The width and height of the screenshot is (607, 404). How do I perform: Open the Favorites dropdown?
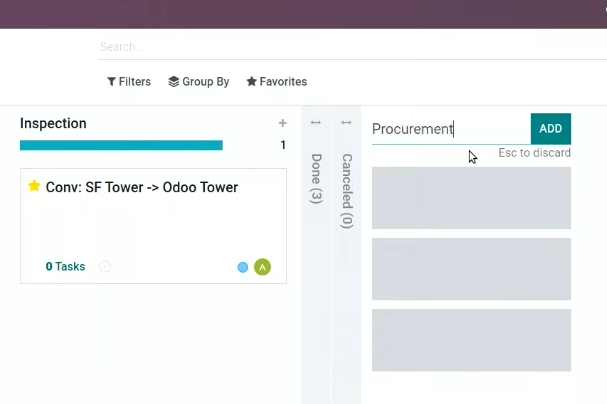(x=277, y=82)
